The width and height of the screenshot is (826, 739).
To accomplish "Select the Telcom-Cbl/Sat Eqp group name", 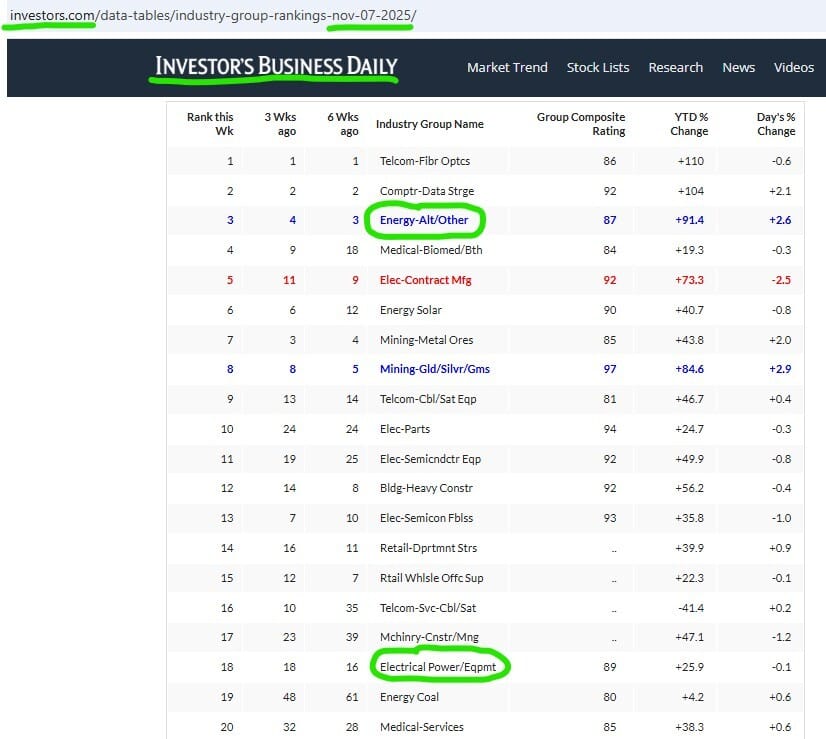I will [428, 399].
